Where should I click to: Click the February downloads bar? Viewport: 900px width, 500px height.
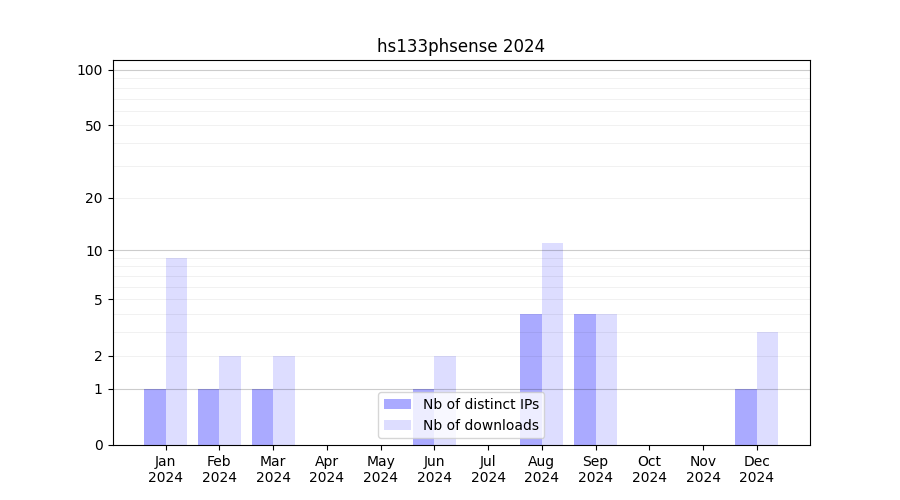pyautogui.click(x=230, y=400)
